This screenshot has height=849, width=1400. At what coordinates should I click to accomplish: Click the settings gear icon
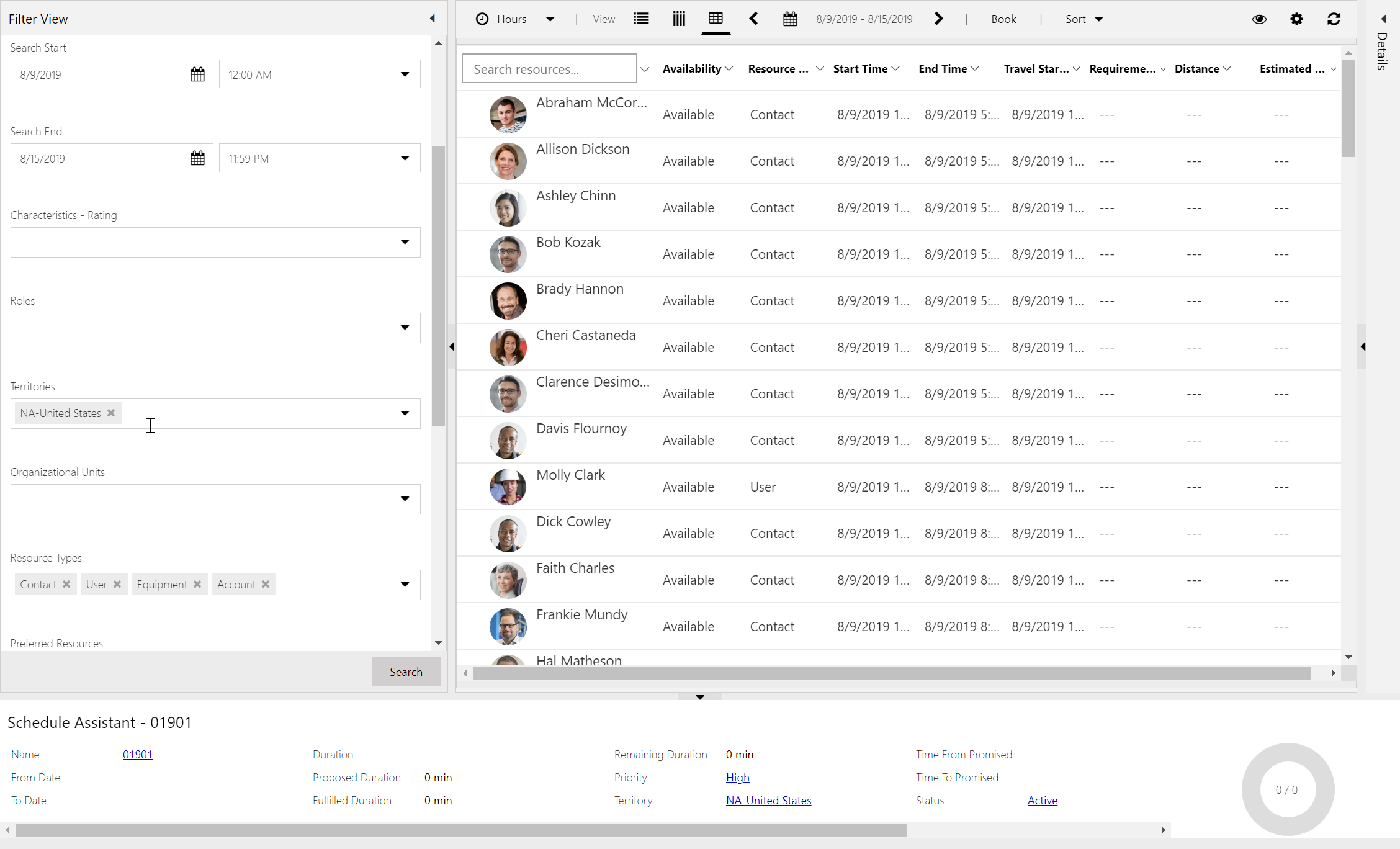pyautogui.click(x=1297, y=19)
